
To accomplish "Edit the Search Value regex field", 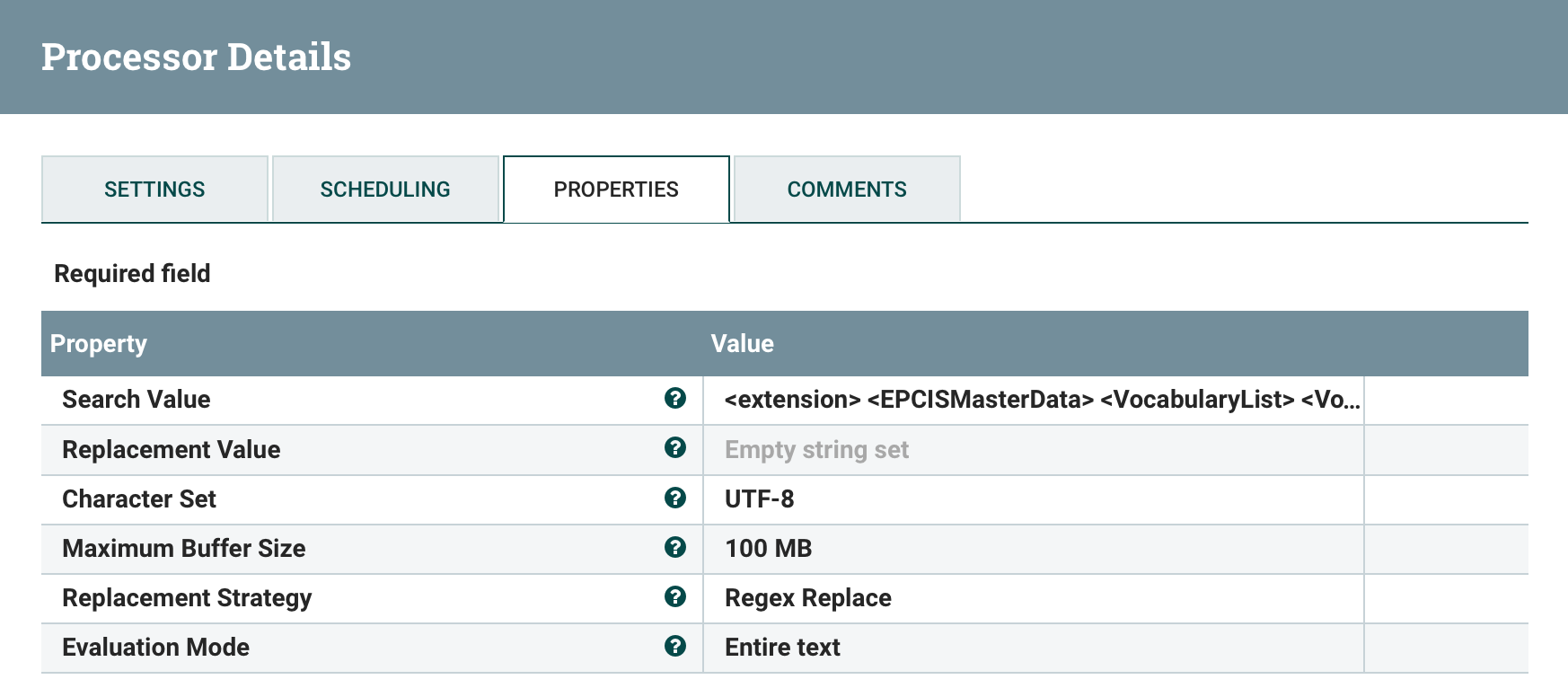I will tap(1042, 400).
